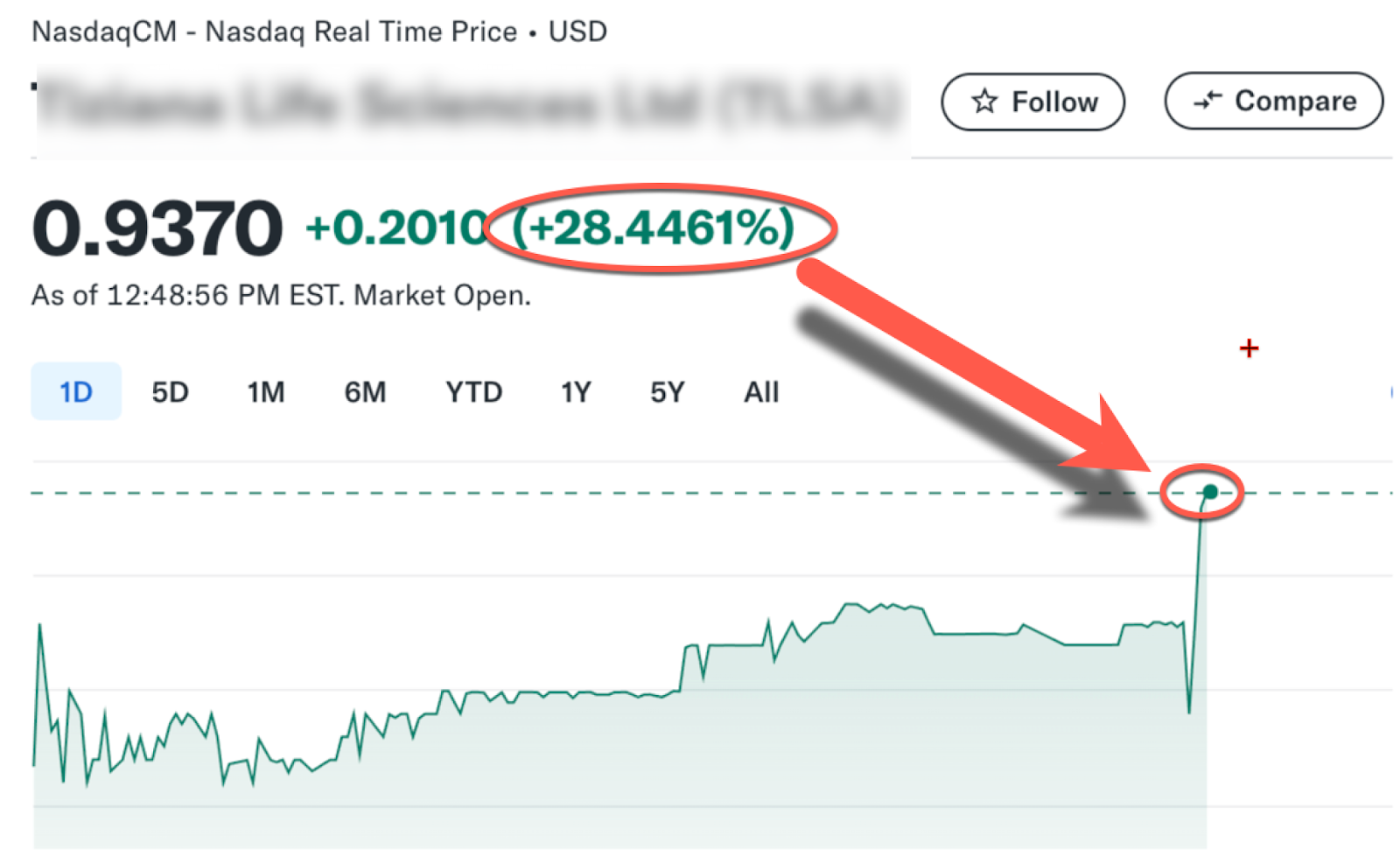Viewport: 1400px width, 864px height.
Task: Show the 6M chart range
Action: 365,391
